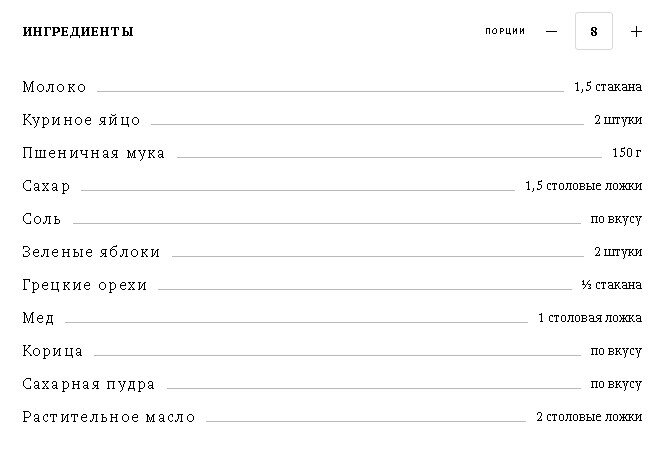Click the Корица ingredient name
Image resolution: width=664 pixels, height=457 pixels.
53,351
